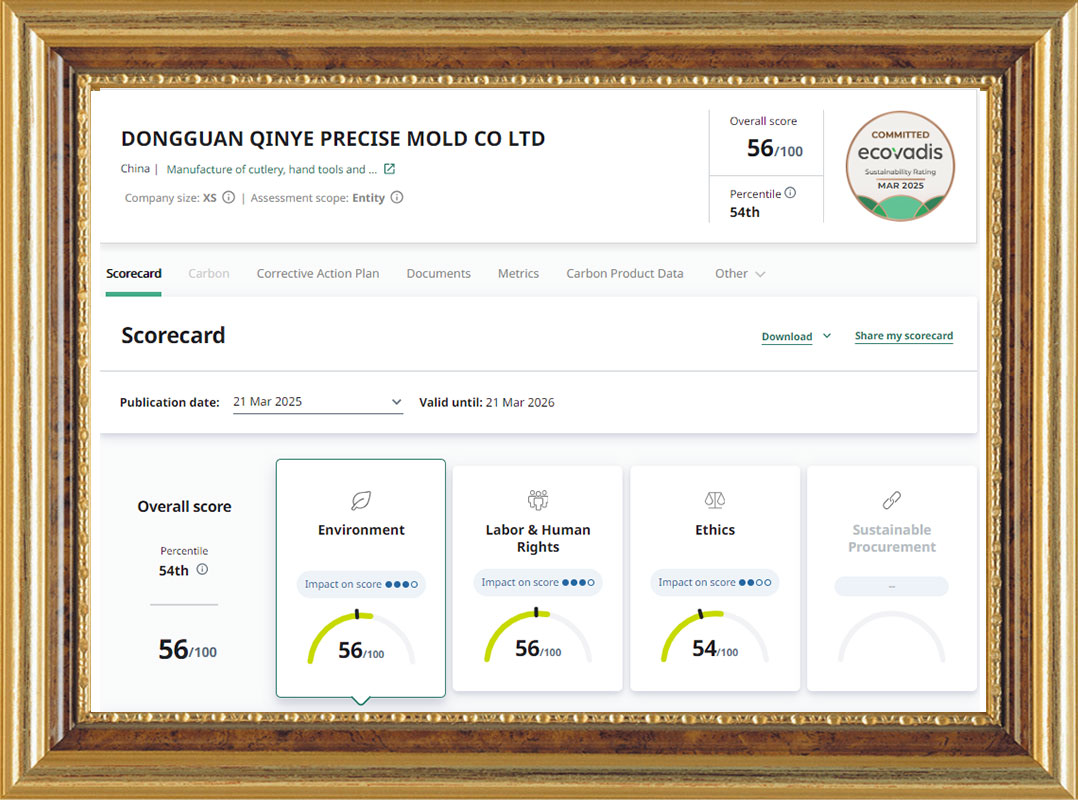Click the Environment score gauge showing 56/100
Screen dimensions: 1078x800
point(361,638)
